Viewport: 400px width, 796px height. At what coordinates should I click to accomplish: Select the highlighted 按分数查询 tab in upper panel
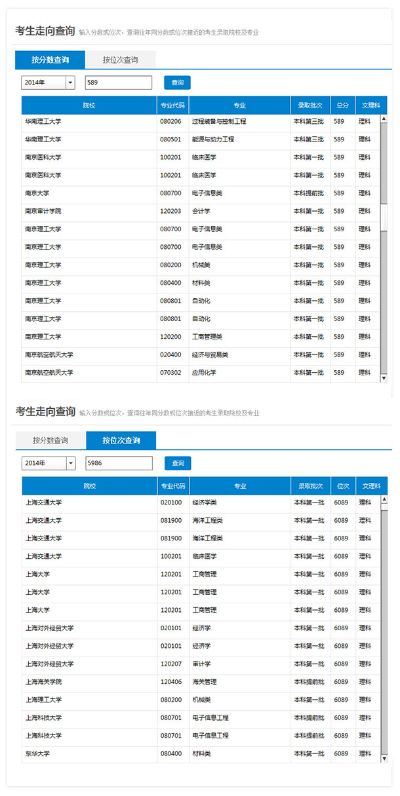(50, 60)
